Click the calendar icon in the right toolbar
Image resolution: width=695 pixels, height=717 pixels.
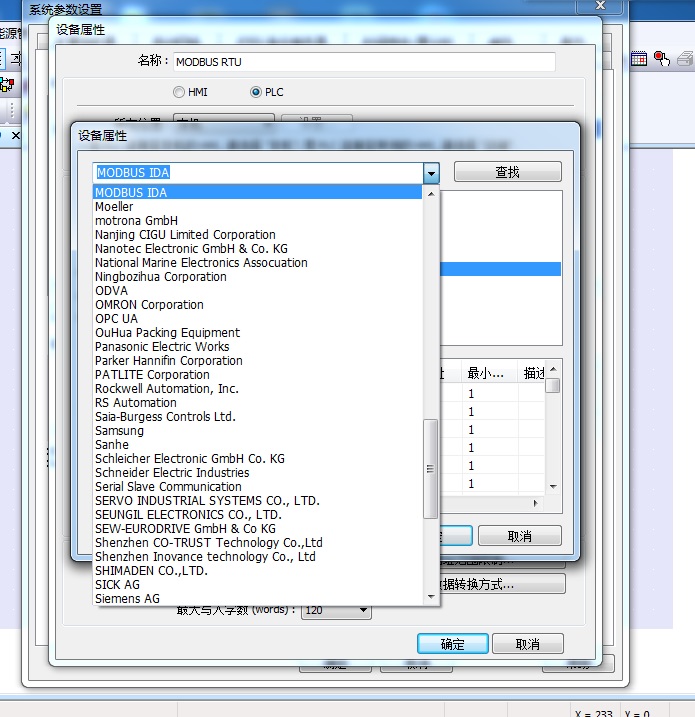pyautogui.click(x=641, y=59)
